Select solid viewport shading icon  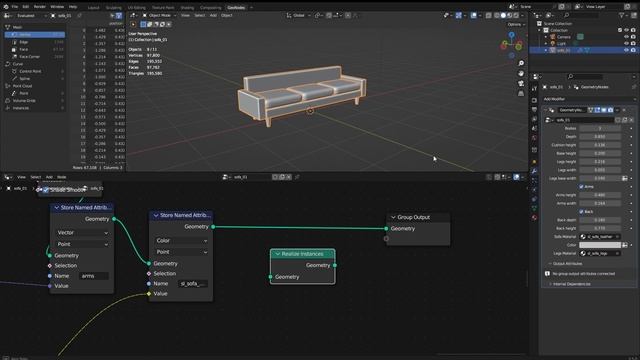pos(503,16)
